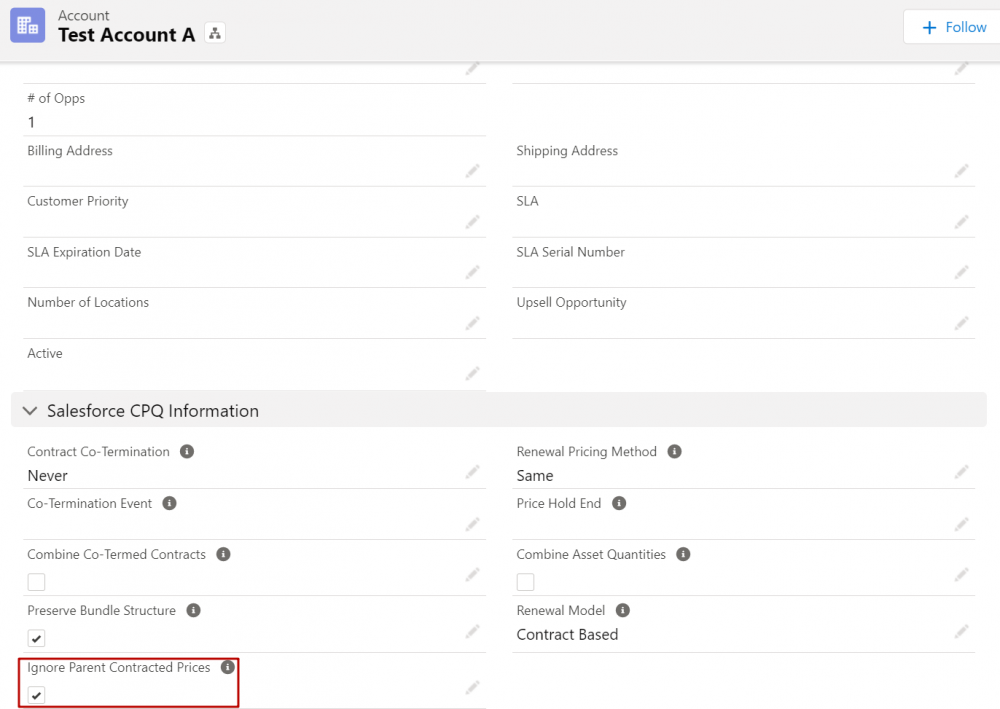The image size is (1000, 709).
Task: Select the Never co-termination value
Action: click(47, 476)
